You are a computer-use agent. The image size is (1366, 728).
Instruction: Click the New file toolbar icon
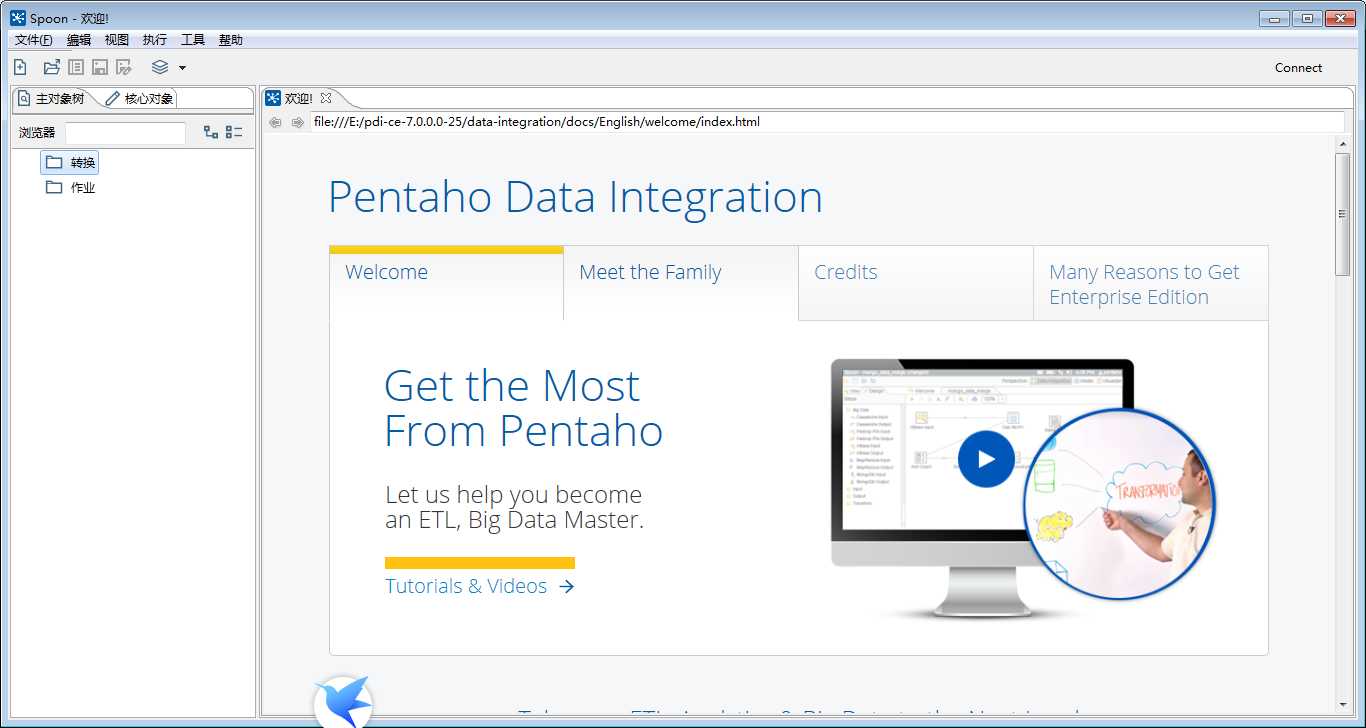point(20,67)
